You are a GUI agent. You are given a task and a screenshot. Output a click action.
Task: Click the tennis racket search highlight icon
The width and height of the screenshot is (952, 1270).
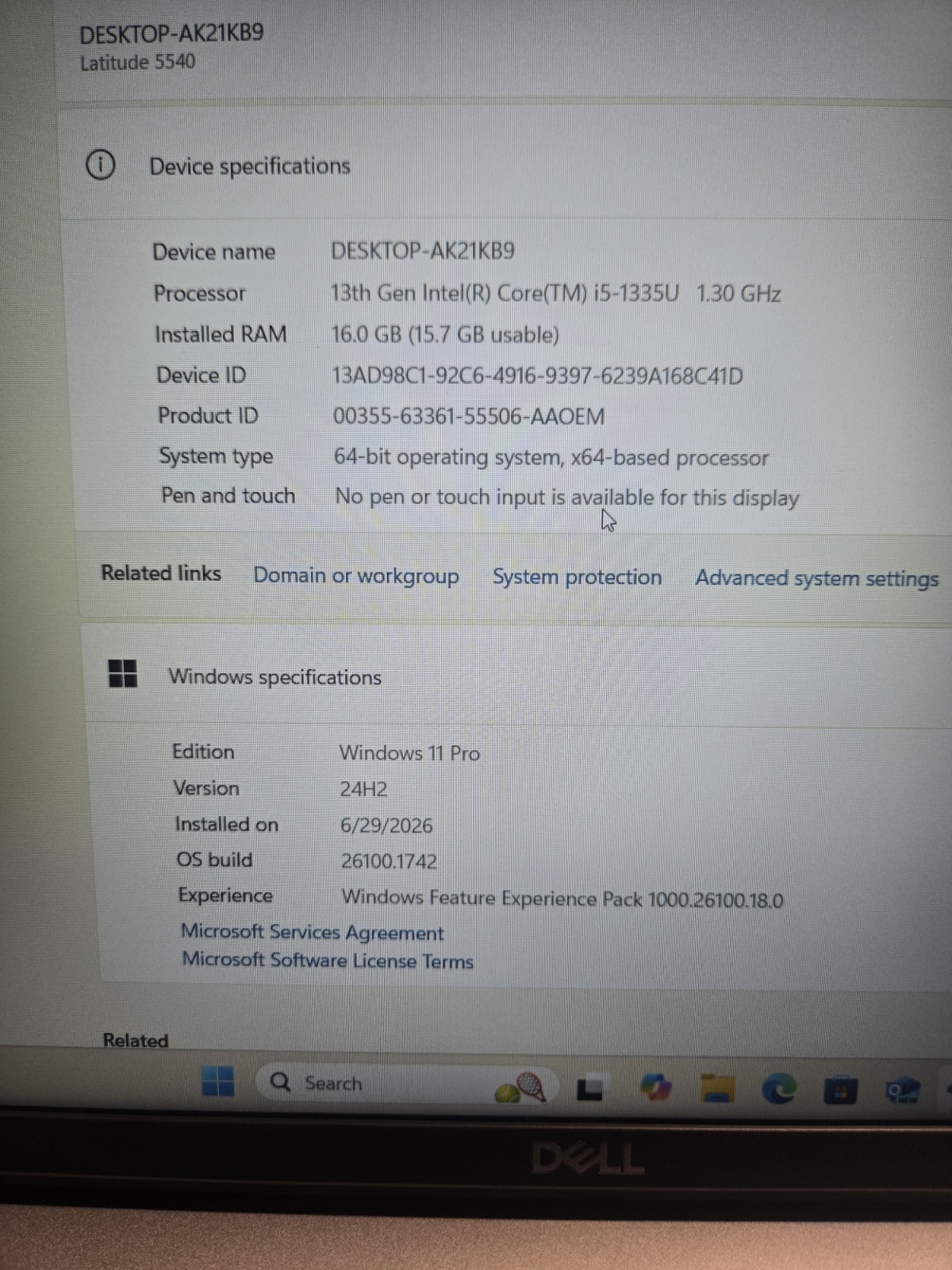tap(521, 1087)
